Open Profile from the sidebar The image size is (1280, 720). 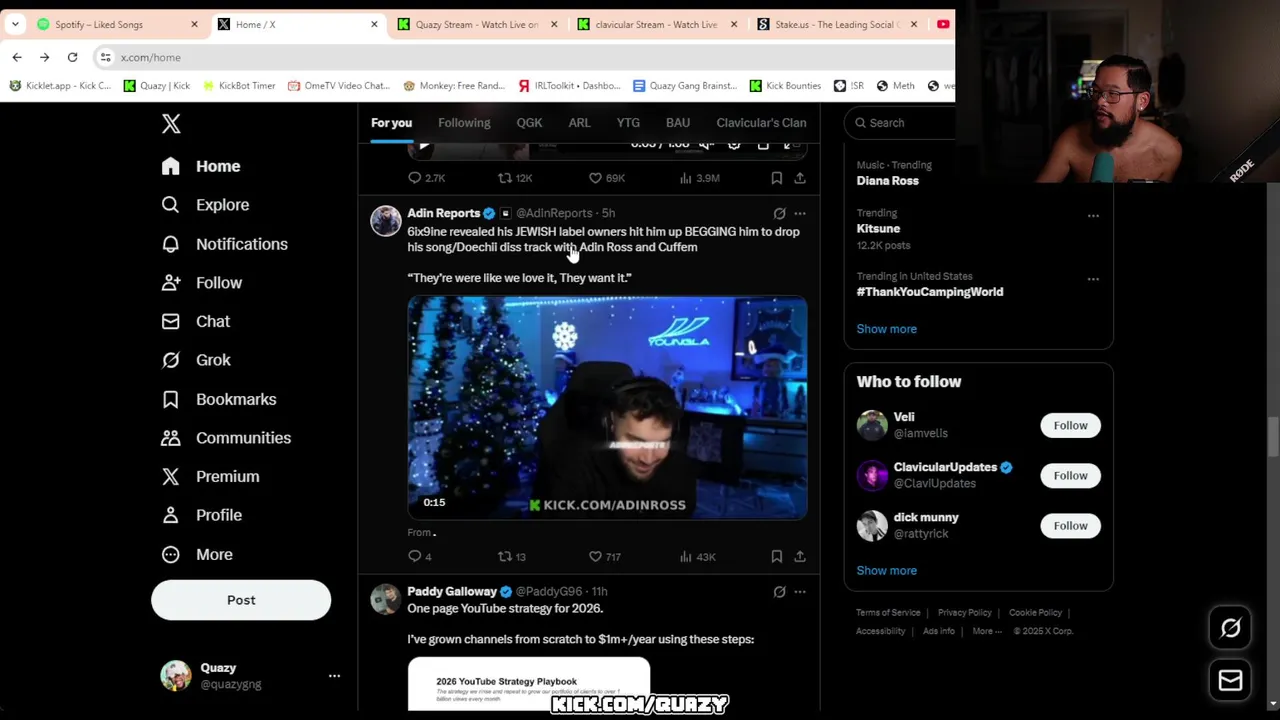click(x=202, y=515)
